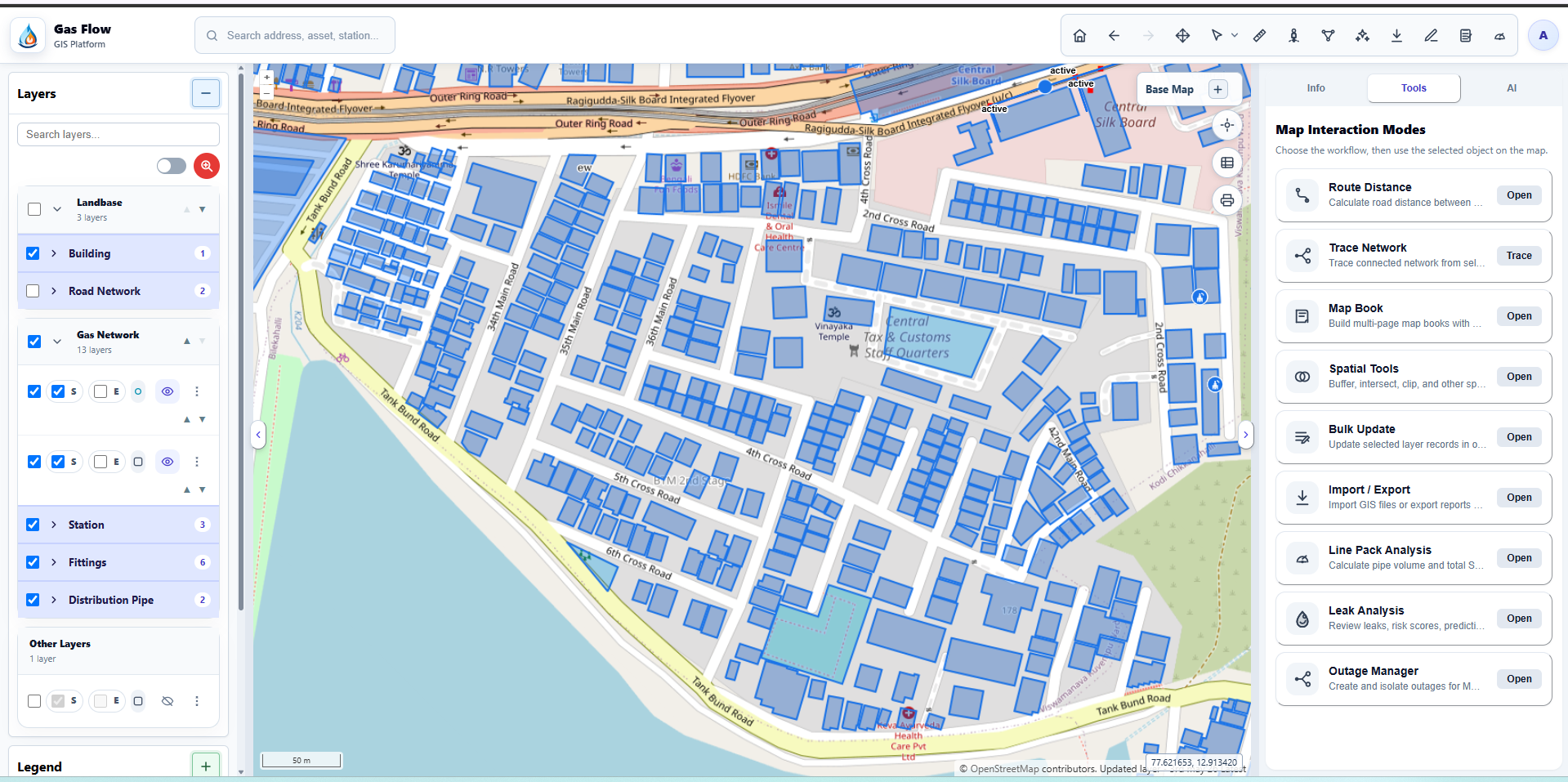Toggle the switch below layer search
This screenshot has height=782, width=1568.
[x=172, y=166]
